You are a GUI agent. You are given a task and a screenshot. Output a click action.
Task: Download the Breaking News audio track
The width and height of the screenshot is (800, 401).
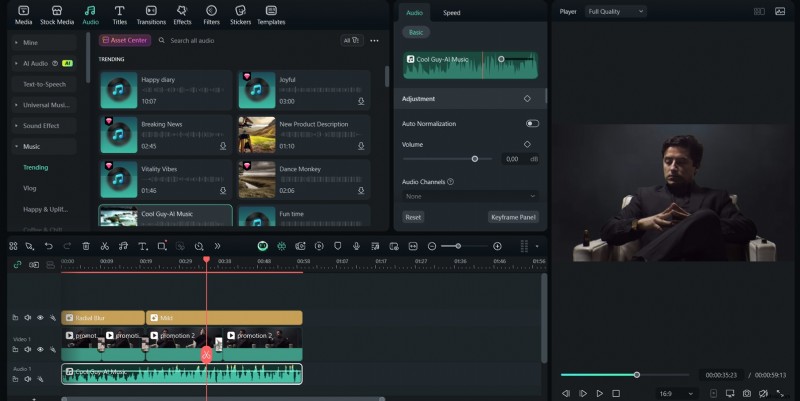(223, 146)
